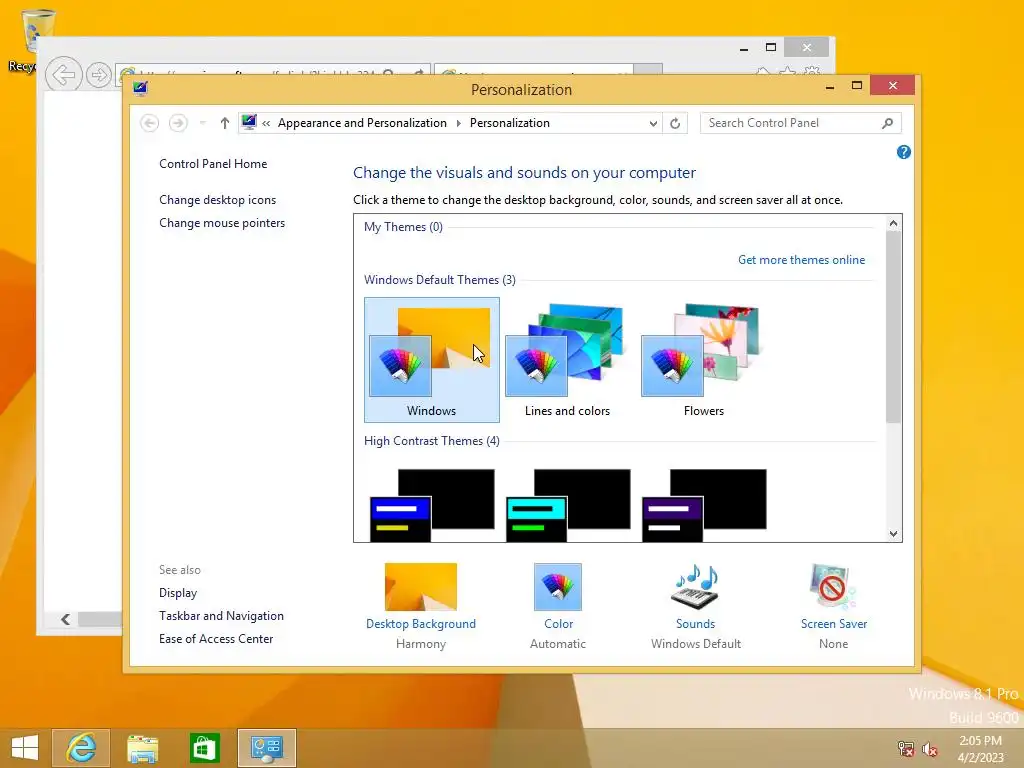
Task: Click the Personalization window title bar icon
Action: pos(140,88)
